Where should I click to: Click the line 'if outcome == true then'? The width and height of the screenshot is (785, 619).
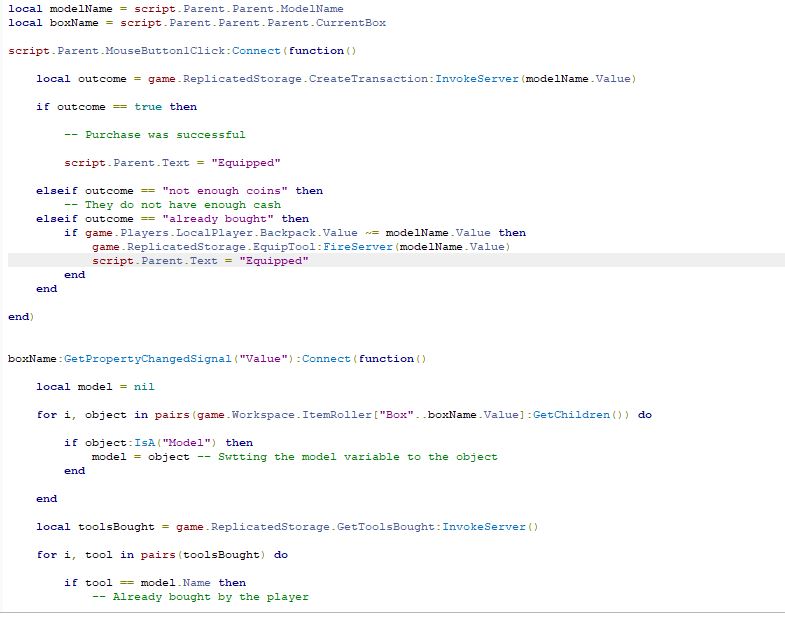coord(116,107)
